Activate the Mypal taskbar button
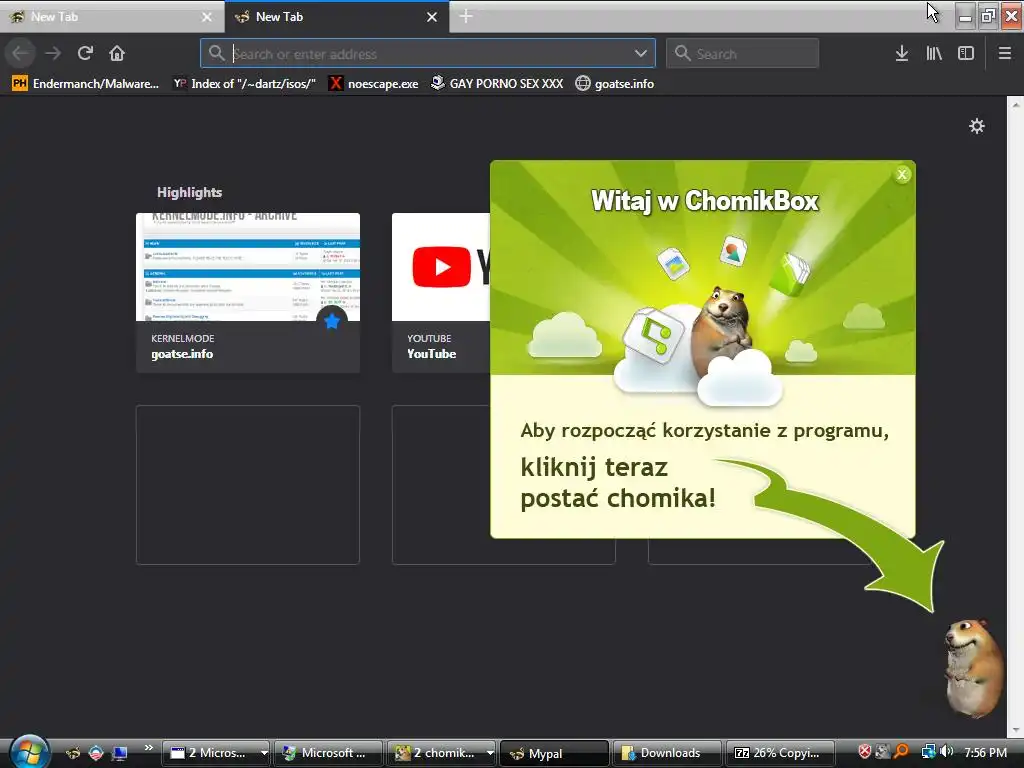Image resolution: width=1024 pixels, height=768 pixels. point(554,753)
